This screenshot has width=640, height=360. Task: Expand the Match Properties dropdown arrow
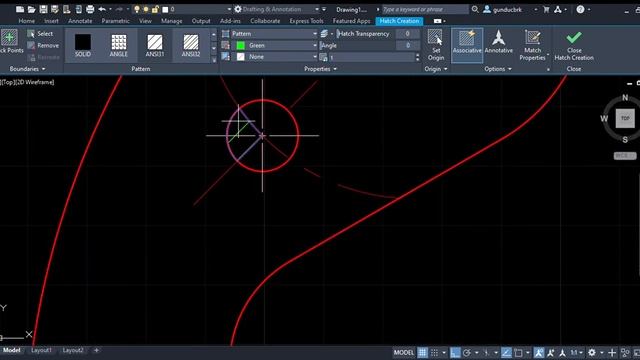tap(547, 55)
